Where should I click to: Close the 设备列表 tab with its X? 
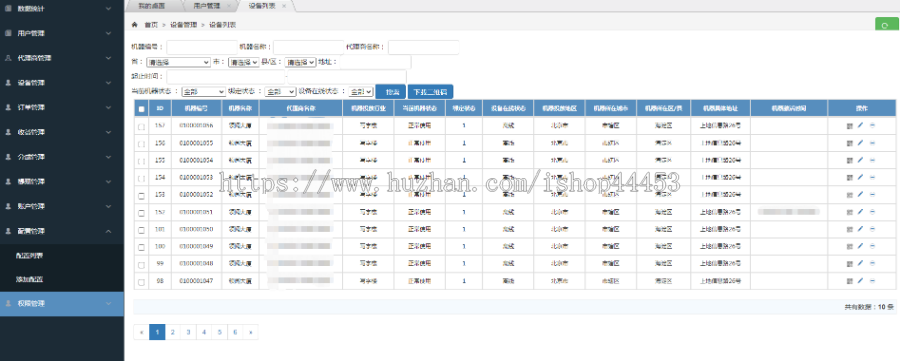pyautogui.click(x=284, y=6)
